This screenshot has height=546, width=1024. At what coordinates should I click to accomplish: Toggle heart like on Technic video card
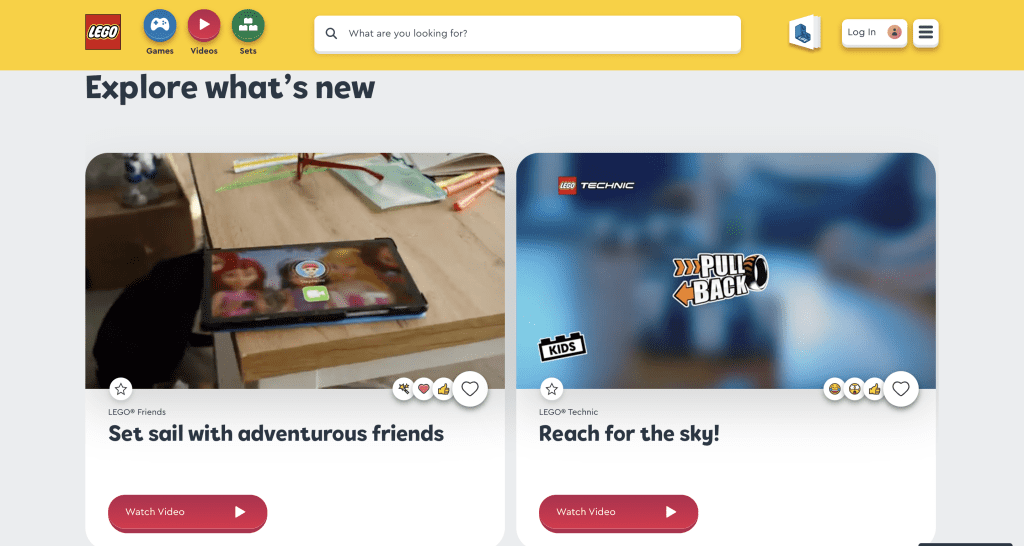(x=901, y=389)
